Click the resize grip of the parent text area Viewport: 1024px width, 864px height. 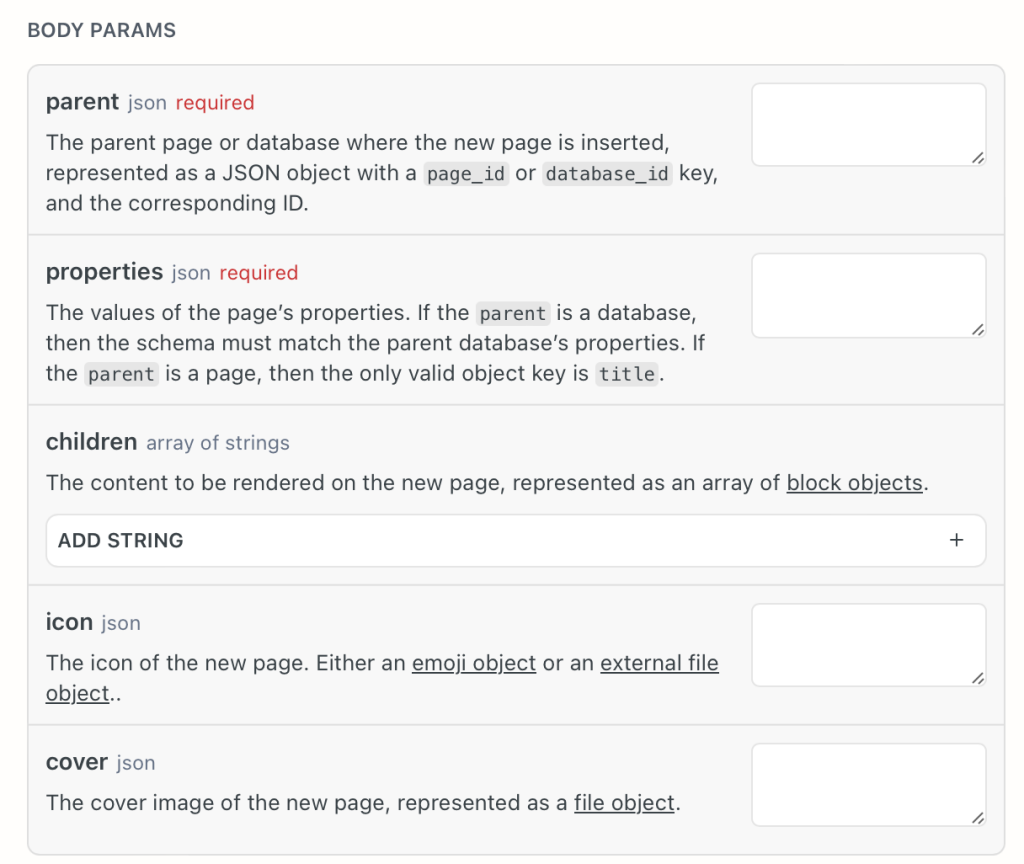point(977,157)
